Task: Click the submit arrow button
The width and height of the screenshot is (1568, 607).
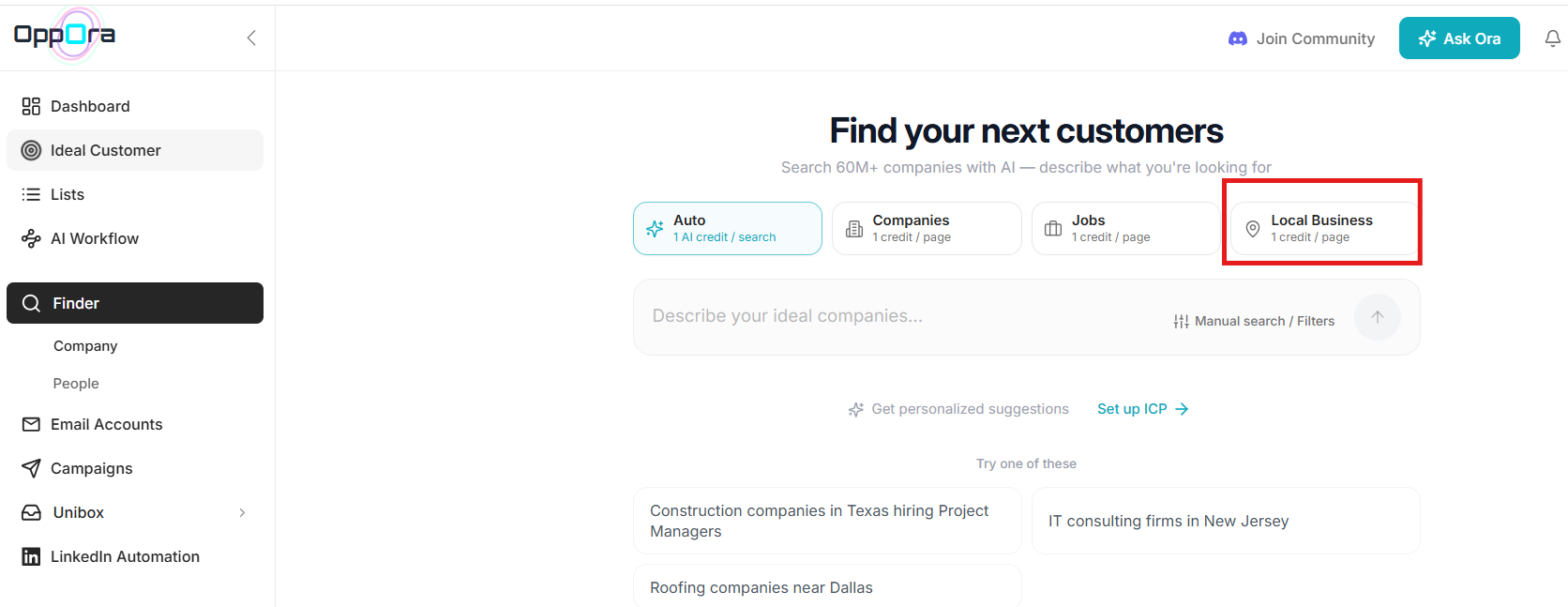Action: [1378, 317]
